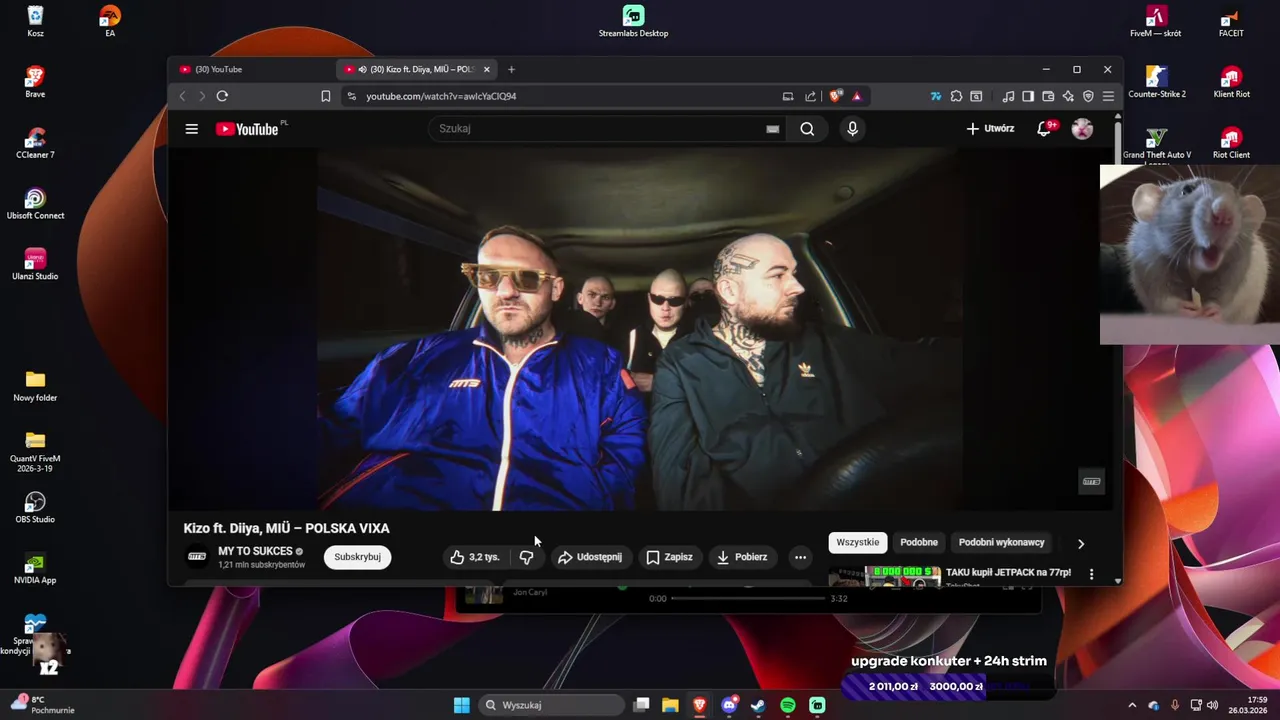Open Steam from the taskbar
The height and width of the screenshot is (720, 1280).
[x=758, y=705]
